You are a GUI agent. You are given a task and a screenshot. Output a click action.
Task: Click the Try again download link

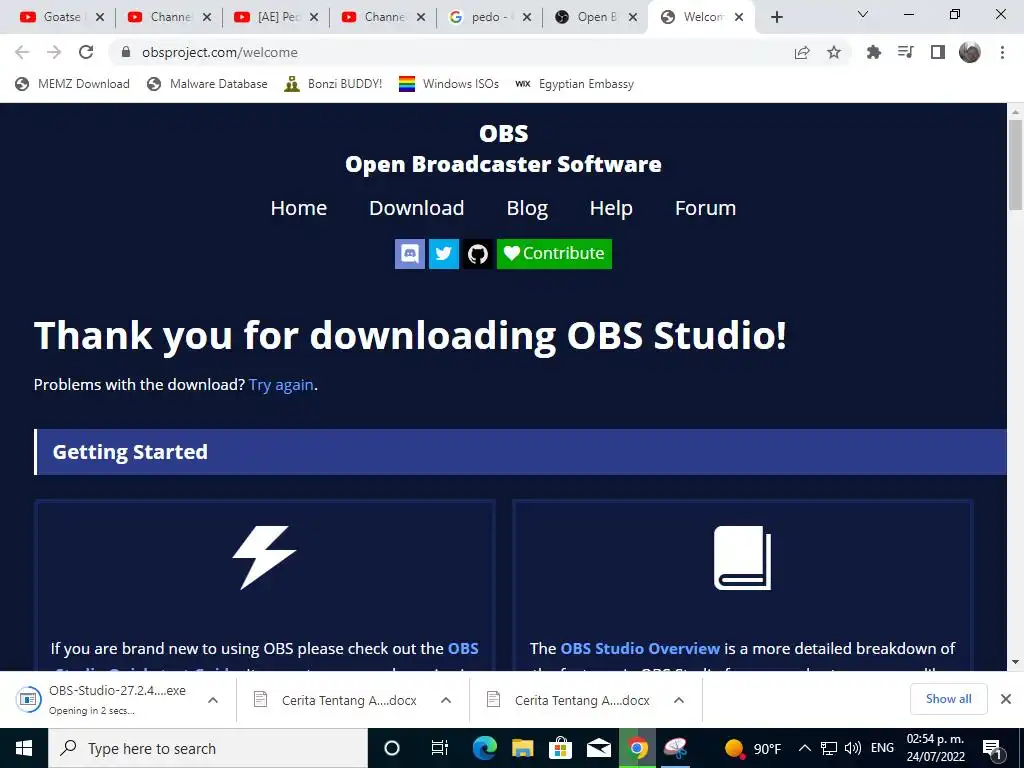tap(281, 385)
